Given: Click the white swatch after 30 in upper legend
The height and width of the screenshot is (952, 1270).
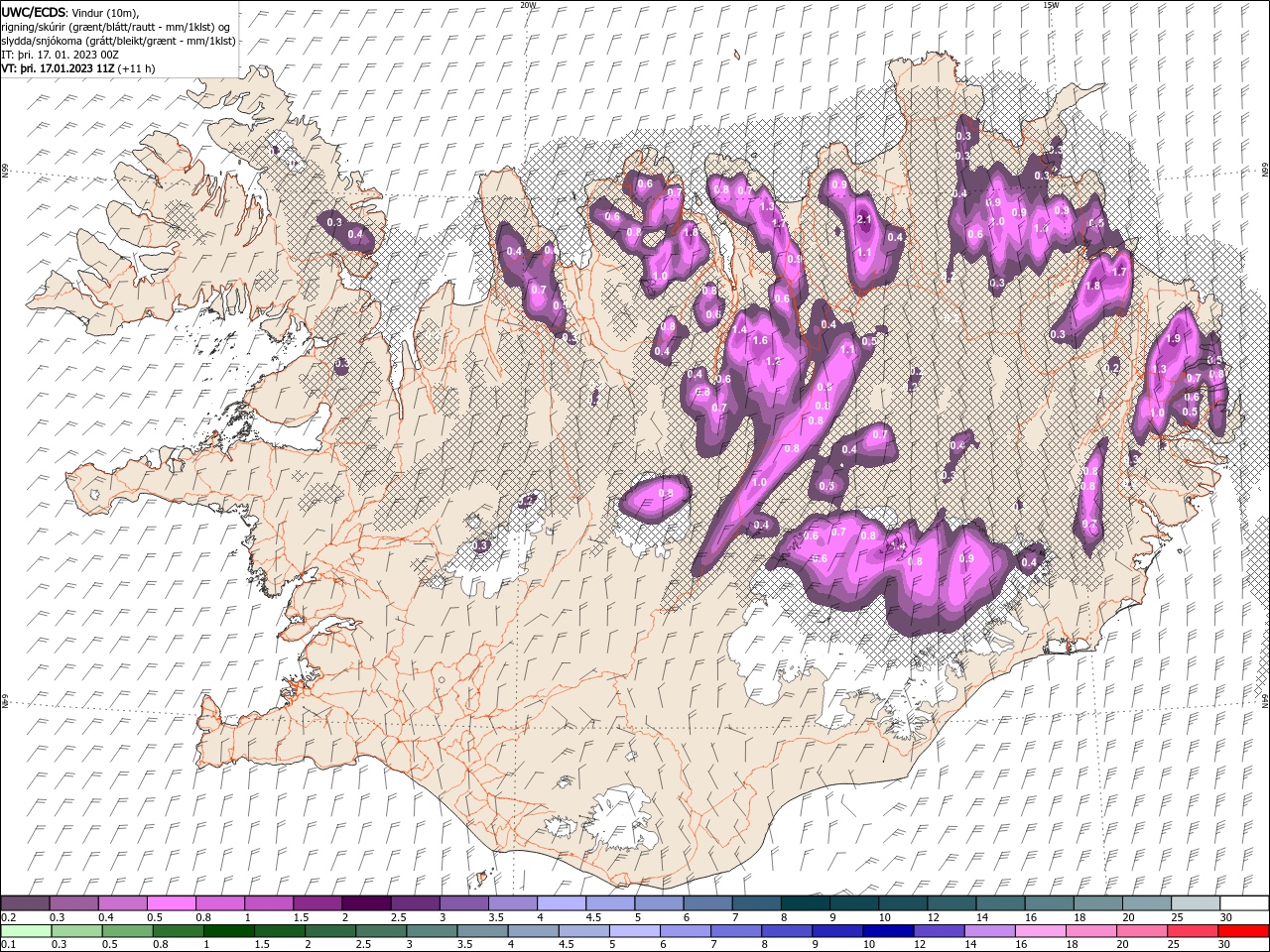Looking at the screenshot, I should pos(1244,903).
